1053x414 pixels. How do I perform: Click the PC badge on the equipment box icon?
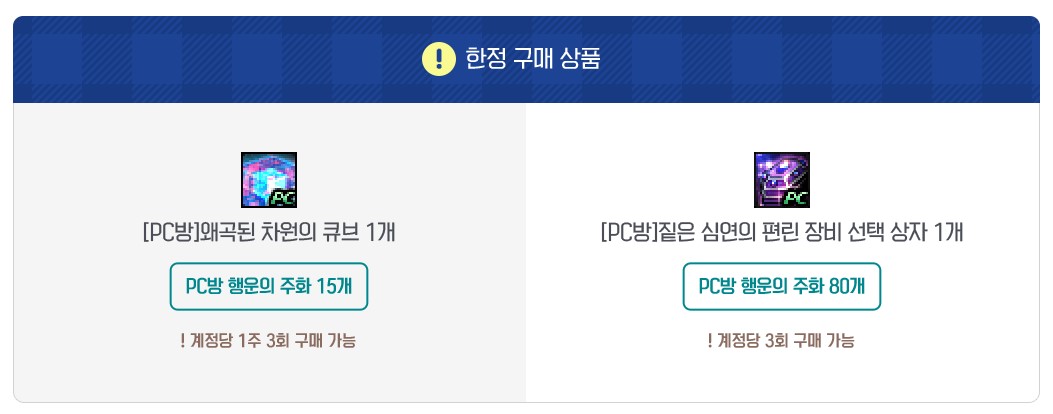pyautogui.click(x=795, y=198)
